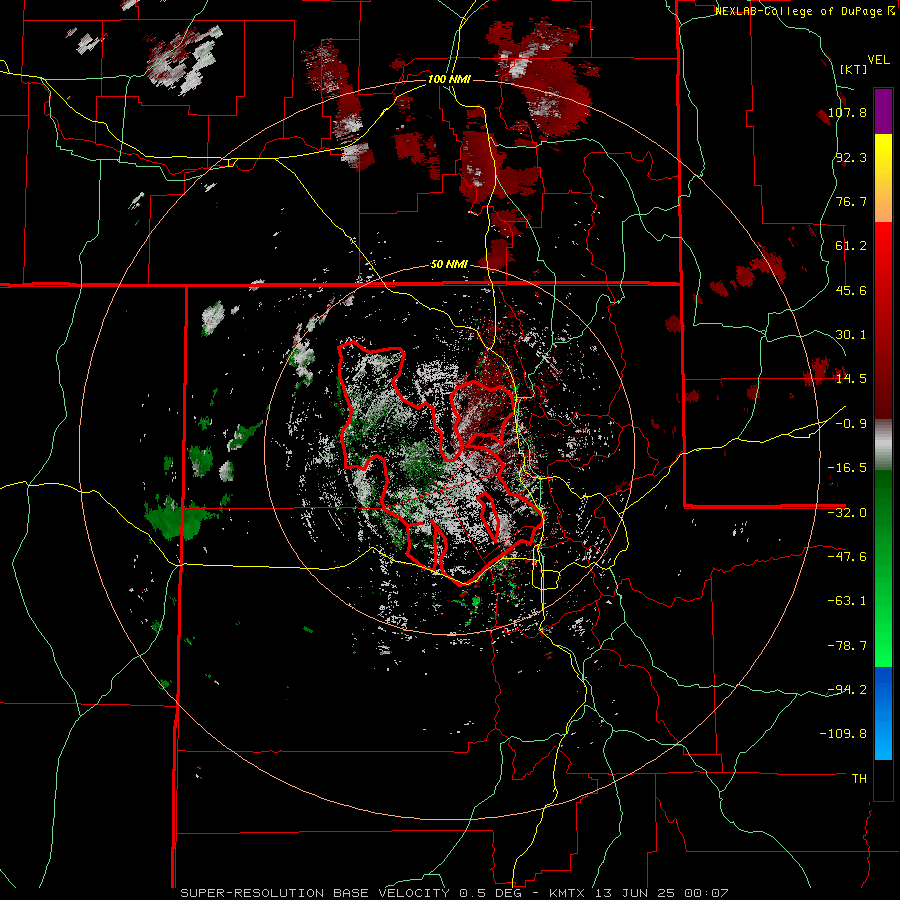Click the -16.5 scale value
This screenshot has width=900, height=900.
click(x=847, y=468)
